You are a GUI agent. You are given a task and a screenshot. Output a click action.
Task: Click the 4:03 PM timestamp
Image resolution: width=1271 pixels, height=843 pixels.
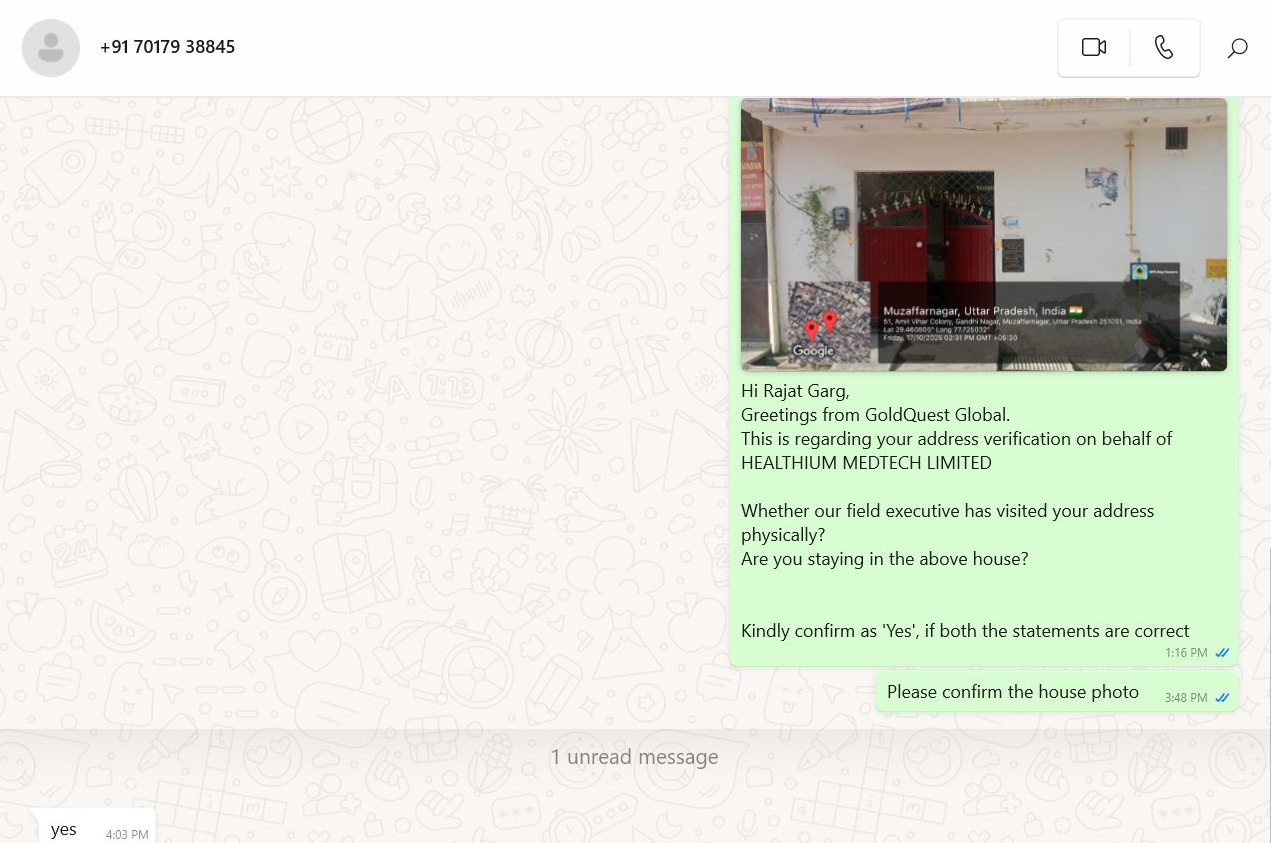click(x=127, y=834)
